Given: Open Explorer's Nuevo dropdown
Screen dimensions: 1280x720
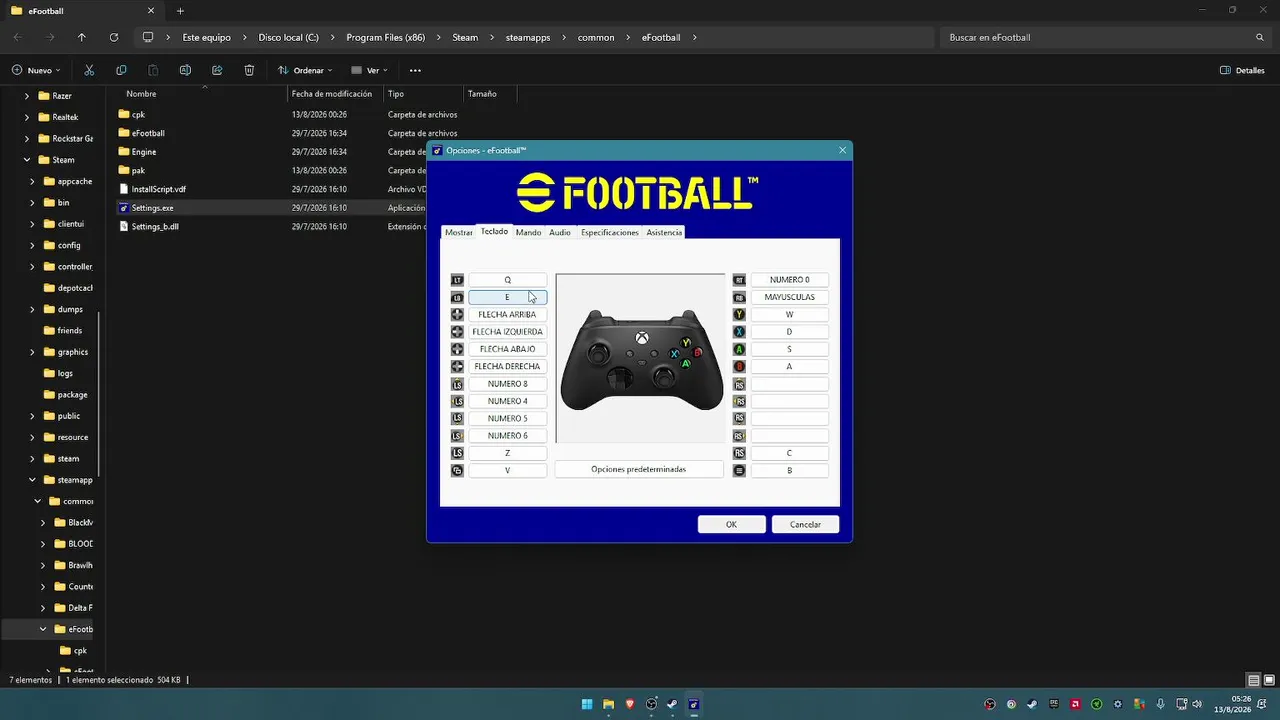Looking at the screenshot, I should point(37,70).
